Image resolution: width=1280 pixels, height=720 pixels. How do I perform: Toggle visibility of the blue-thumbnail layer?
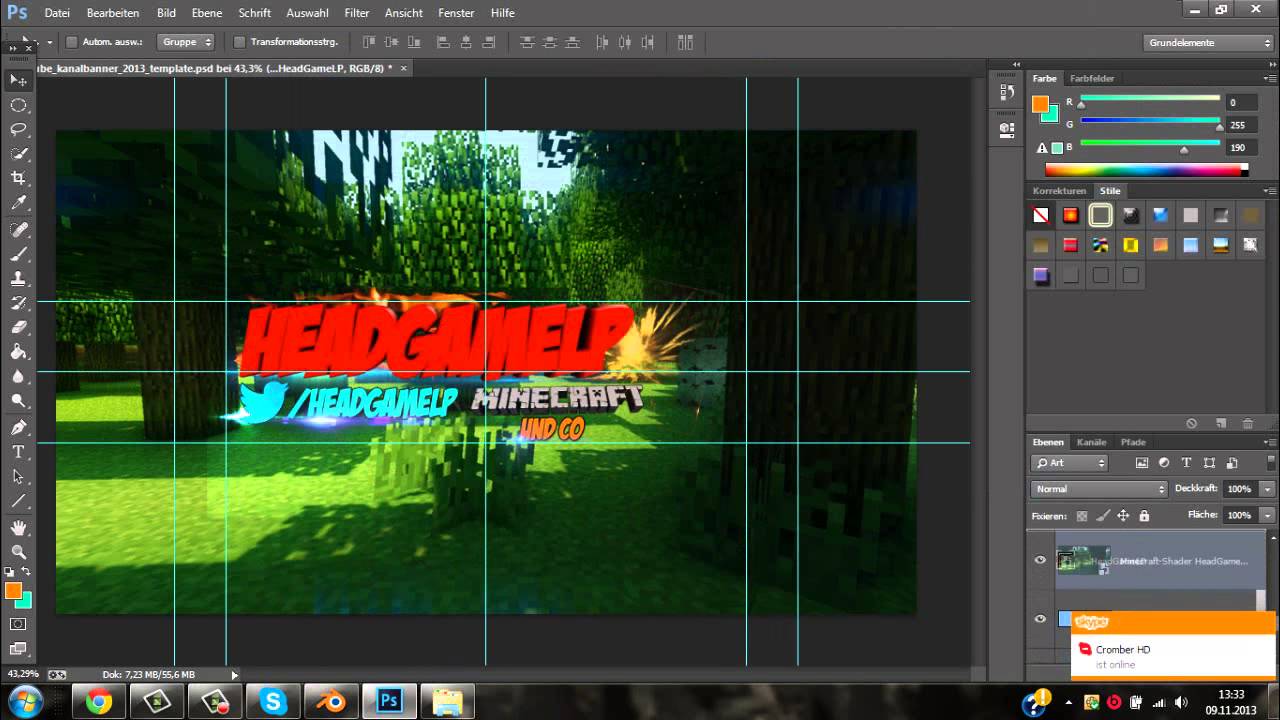pyautogui.click(x=1040, y=619)
